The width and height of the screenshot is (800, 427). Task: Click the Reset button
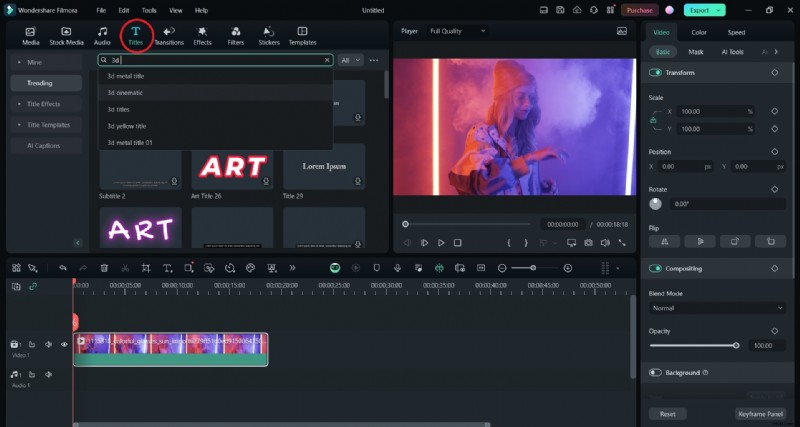click(667, 413)
